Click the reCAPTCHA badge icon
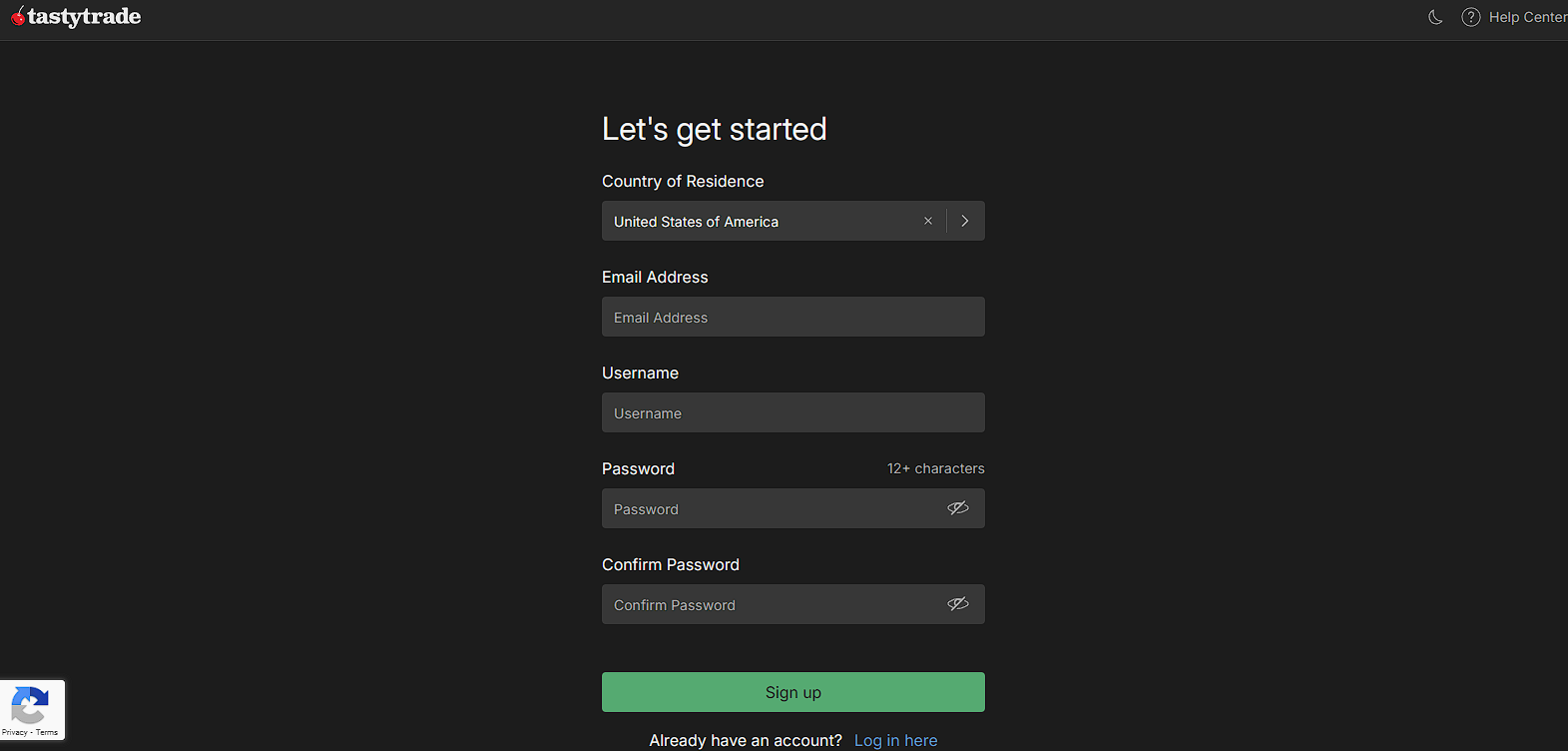 [x=29, y=706]
